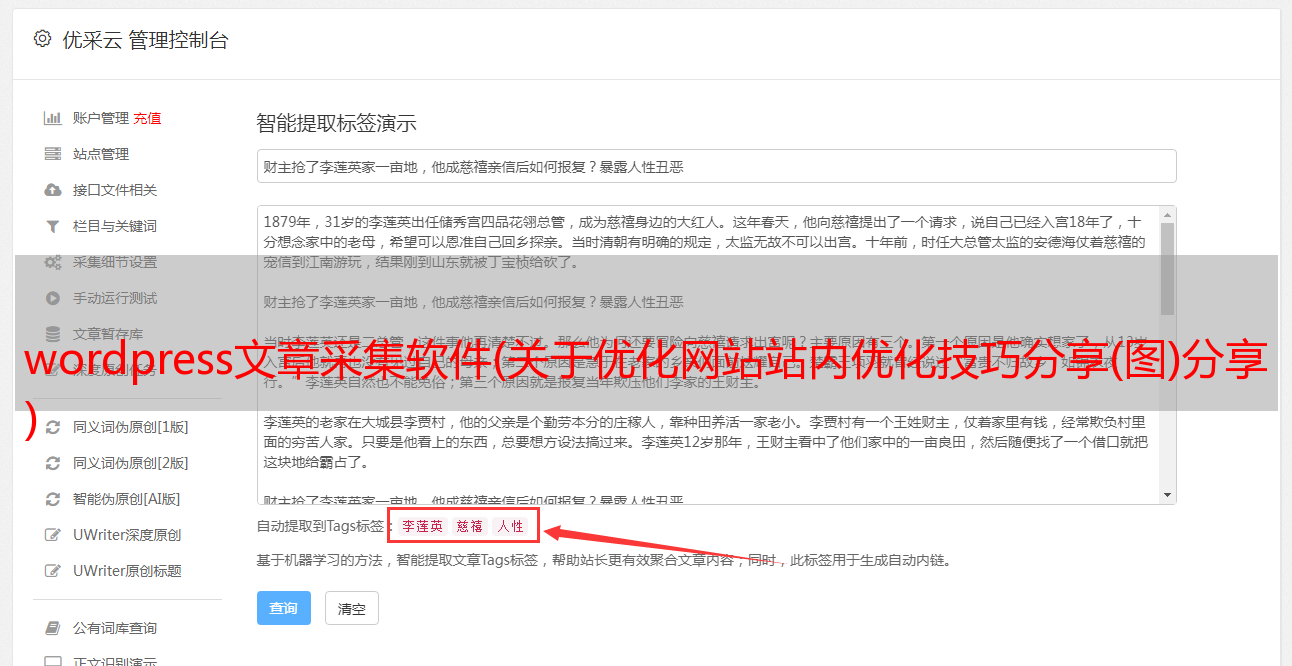This screenshot has height=666, width=1292.
Task: Click the red 充值 recharge link
Action: (x=147, y=118)
